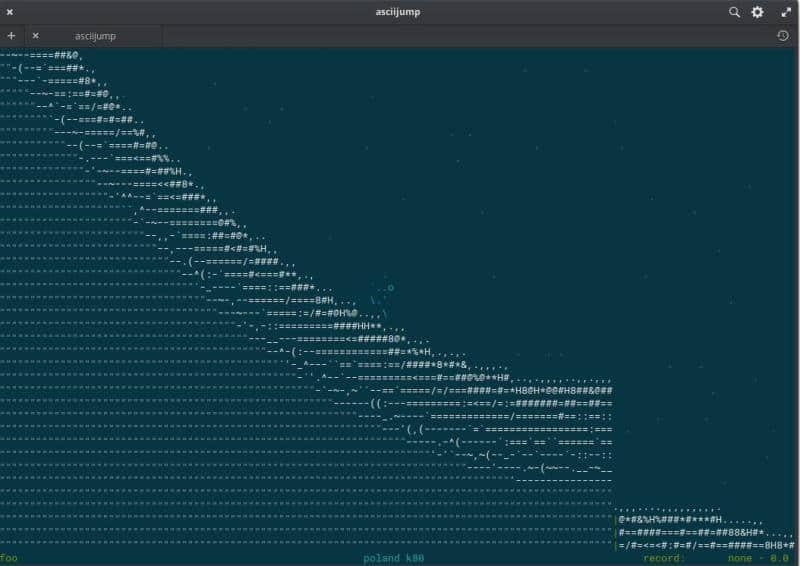The image size is (800, 566).
Task: Close the window using title bar x
Action: click(x=10, y=12)
